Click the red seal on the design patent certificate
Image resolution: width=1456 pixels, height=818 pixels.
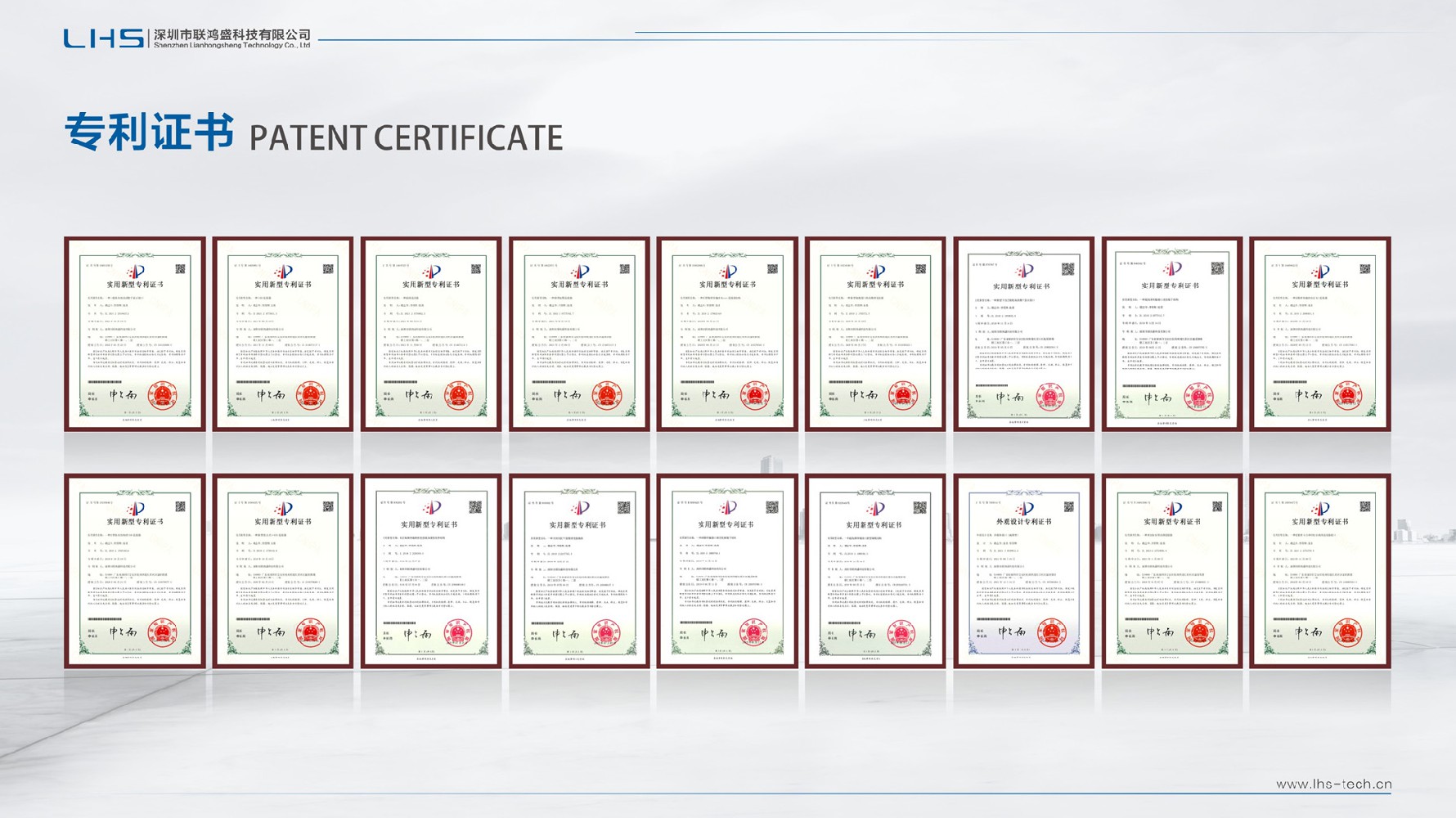pyautogui.click(x=1051, y=632)
